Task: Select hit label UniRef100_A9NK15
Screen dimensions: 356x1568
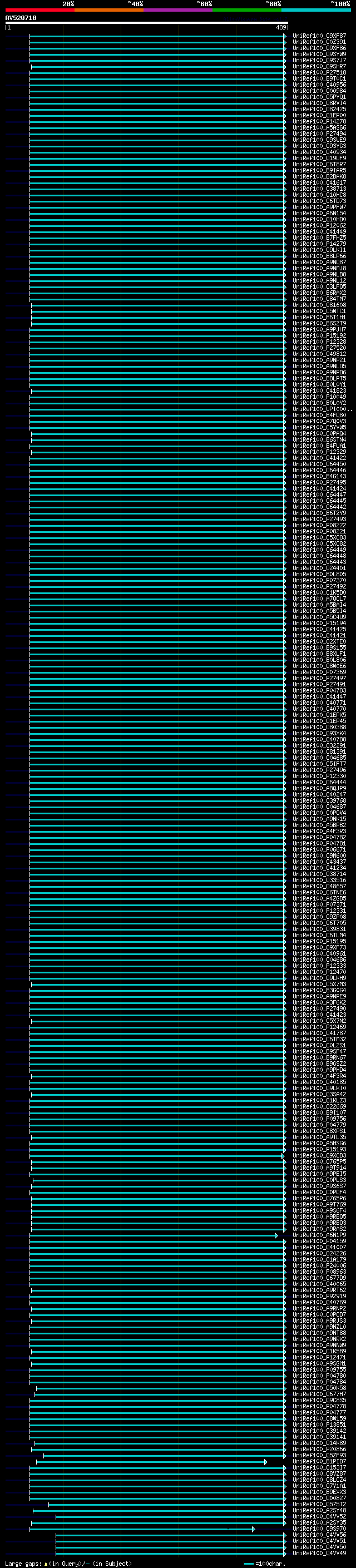Action: 319,819
